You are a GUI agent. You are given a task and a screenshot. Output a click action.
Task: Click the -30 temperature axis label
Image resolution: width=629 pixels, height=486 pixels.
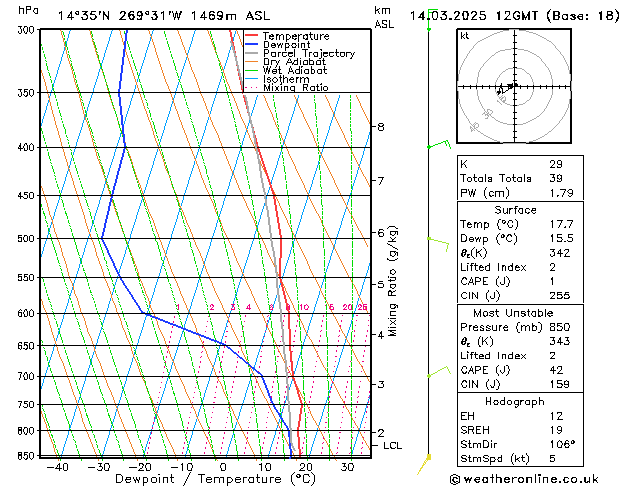(x=99, y=468)
